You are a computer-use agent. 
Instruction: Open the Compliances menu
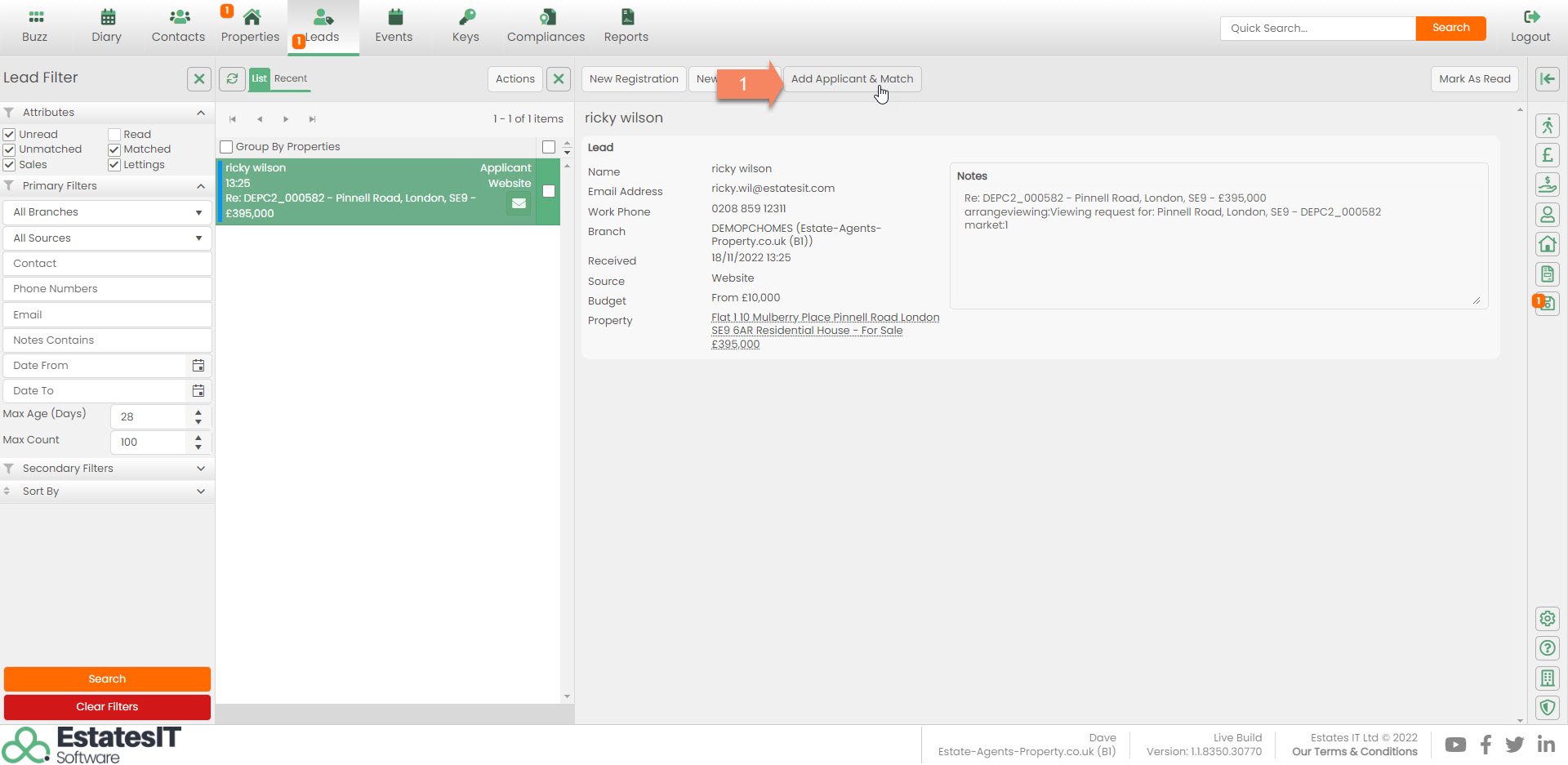click(546, 26)
